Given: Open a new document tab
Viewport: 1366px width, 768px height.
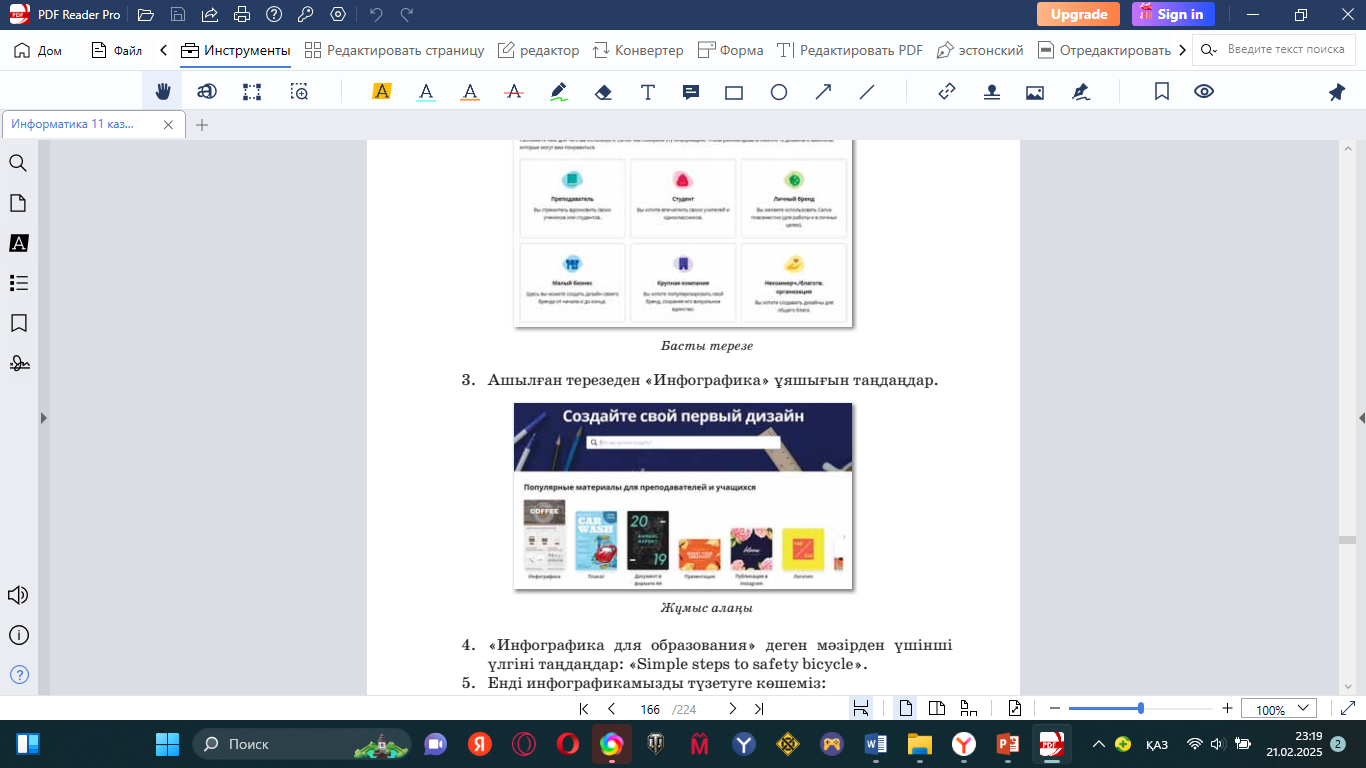Looking at the screenshot, I should pyautogui.click(x=202, y=125).
